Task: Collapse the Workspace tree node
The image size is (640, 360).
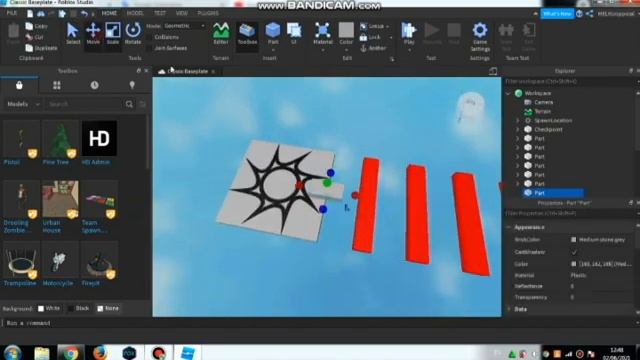Action: pos(509,93)
